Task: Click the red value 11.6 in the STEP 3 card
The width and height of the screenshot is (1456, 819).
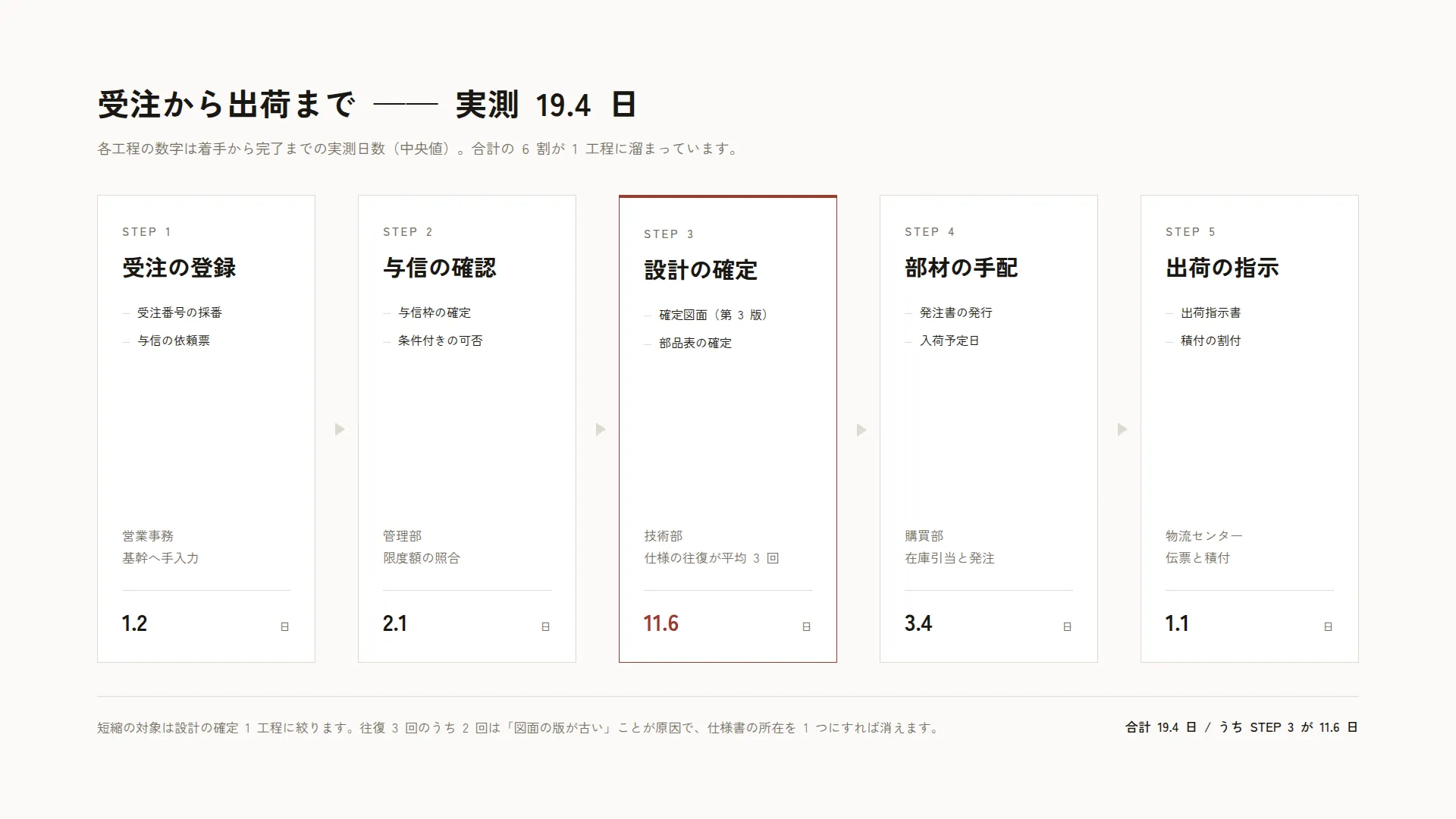Action: (661, 623)
